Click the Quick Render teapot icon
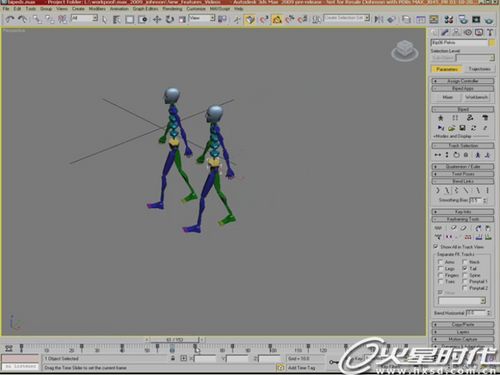500x375 pixels. (489, 19)
